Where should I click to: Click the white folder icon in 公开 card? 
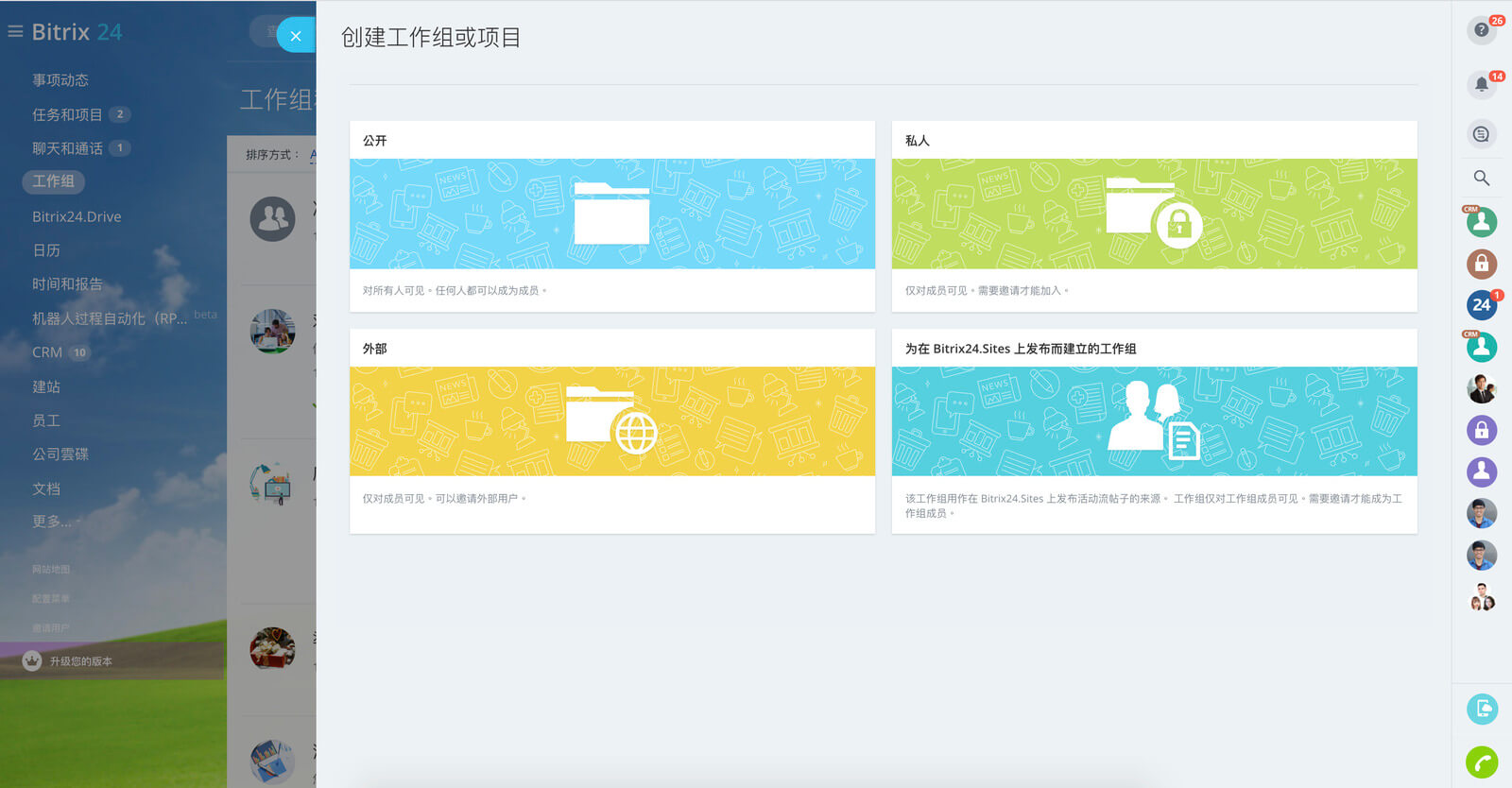(611, 214)
